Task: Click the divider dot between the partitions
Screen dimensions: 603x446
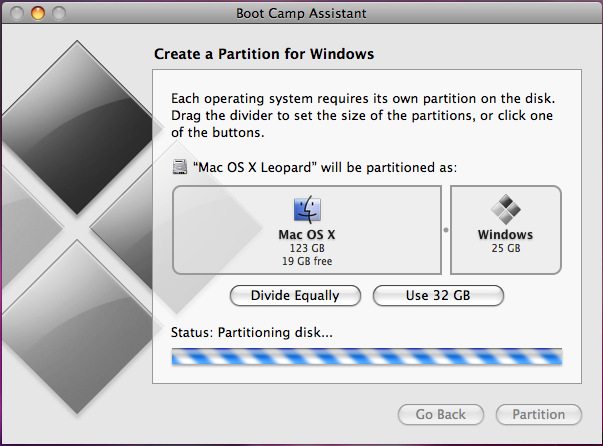Action: pyautogui.click(x=445, y=229)
